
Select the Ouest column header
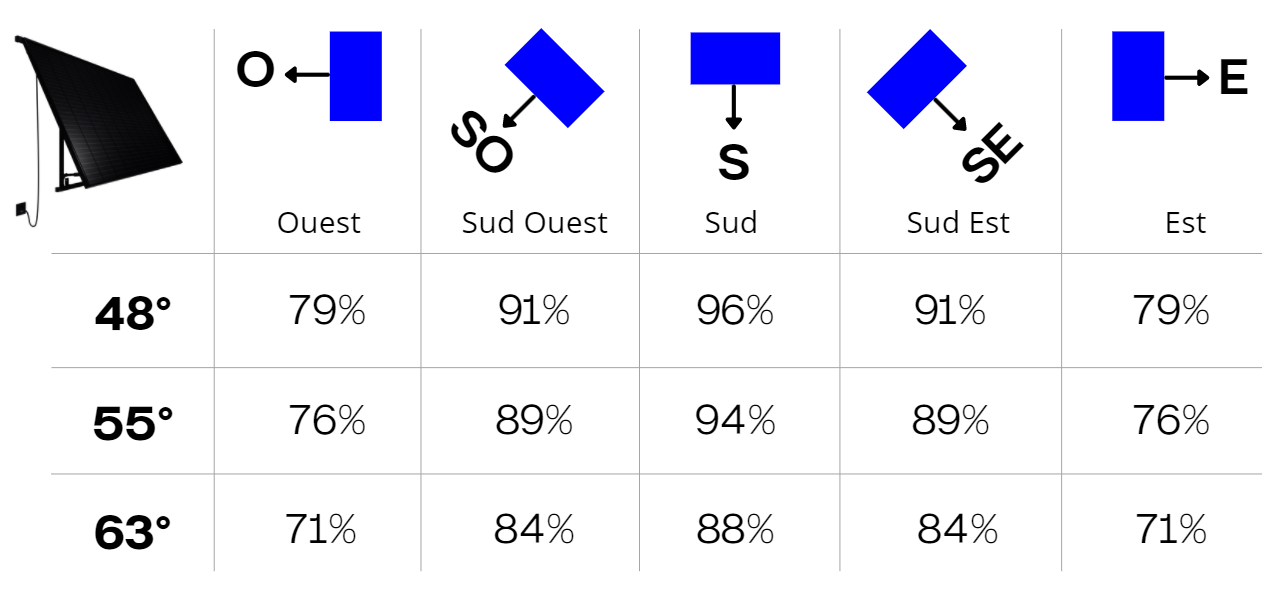pyautogui.click(x=319, y=223)
